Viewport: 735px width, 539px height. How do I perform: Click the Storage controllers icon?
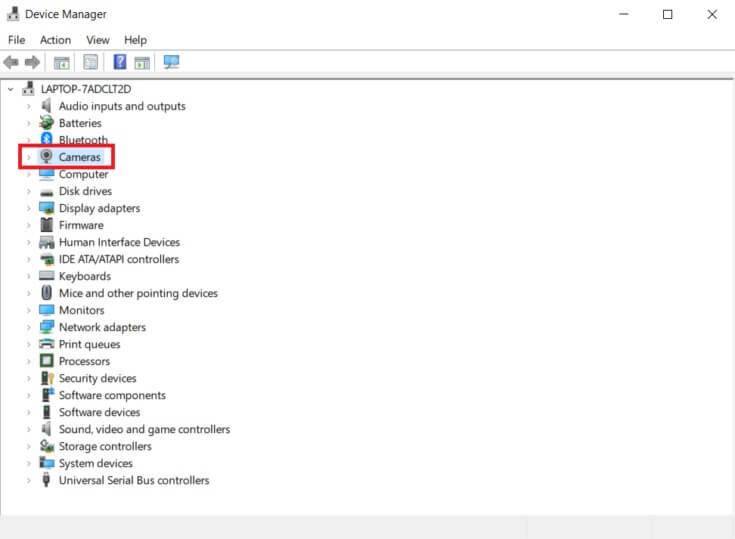click(46, 446)
